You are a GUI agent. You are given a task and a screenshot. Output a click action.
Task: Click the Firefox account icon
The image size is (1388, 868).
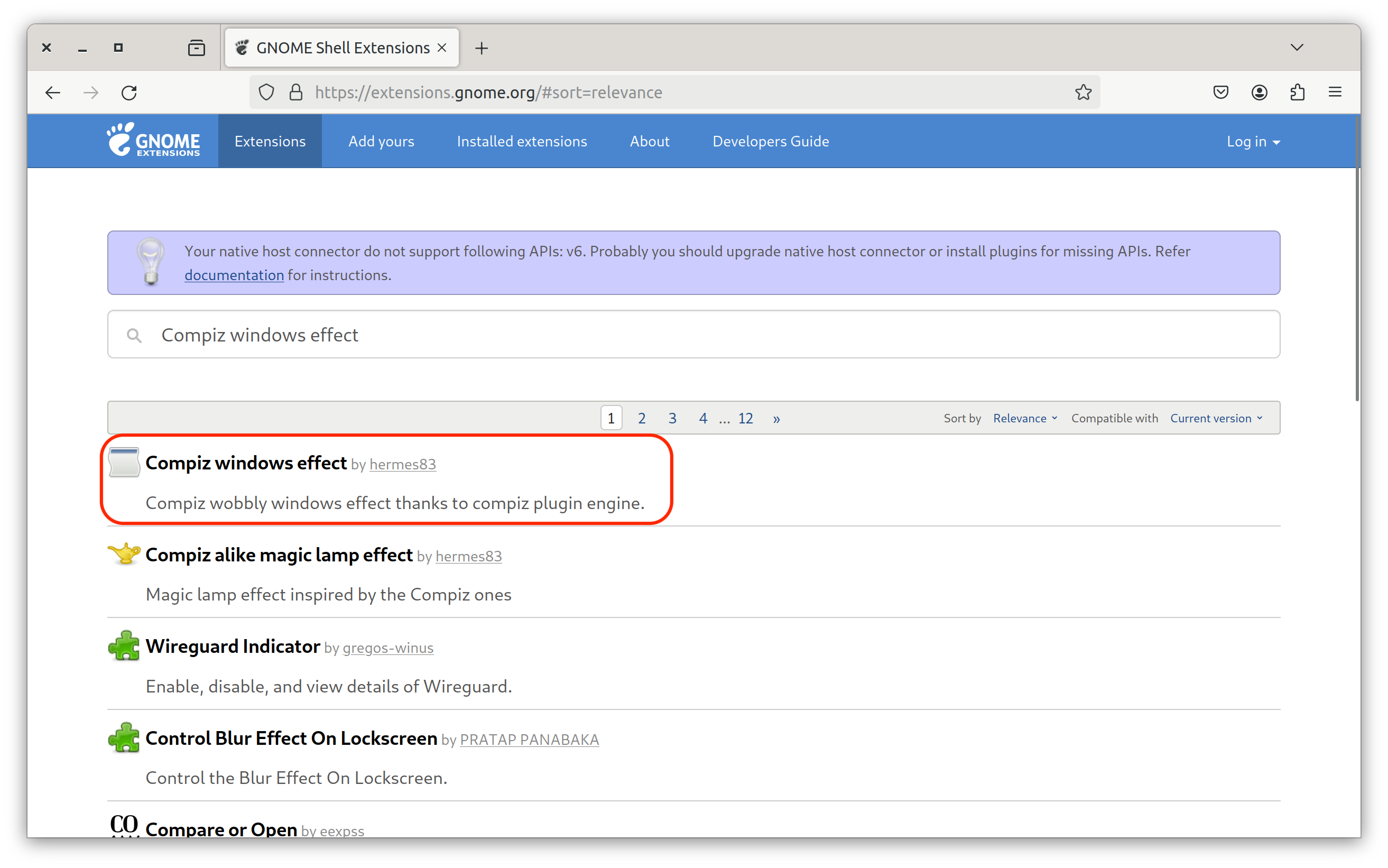click(x=1259, y=93)
